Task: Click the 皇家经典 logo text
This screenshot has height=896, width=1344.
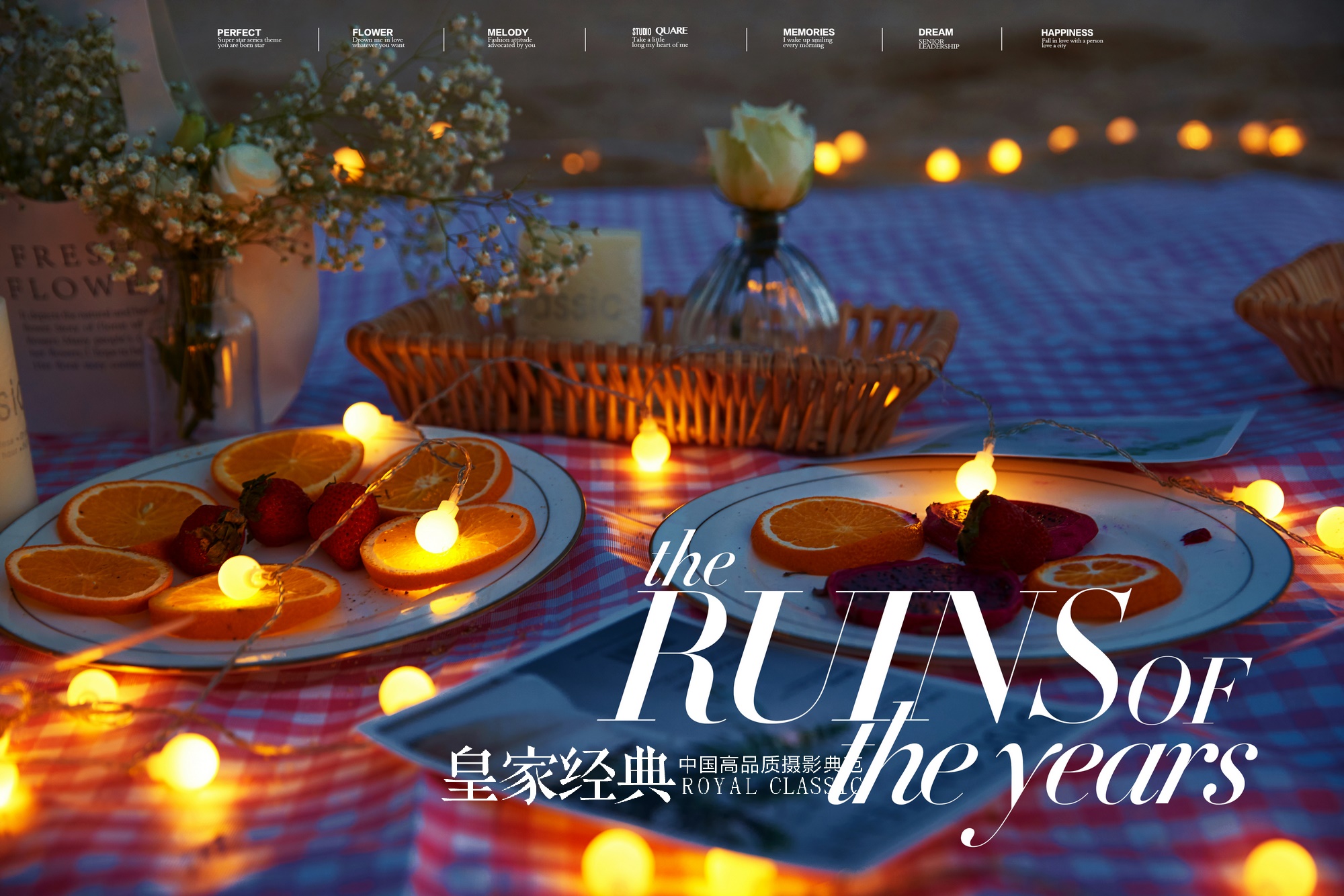Action: [559, 774]
